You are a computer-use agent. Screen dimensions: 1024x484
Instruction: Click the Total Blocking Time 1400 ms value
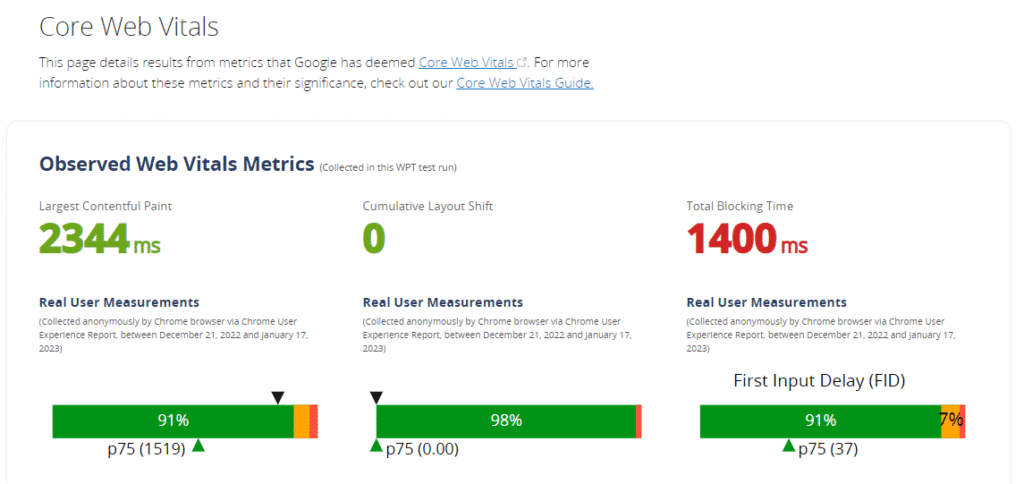747,240
